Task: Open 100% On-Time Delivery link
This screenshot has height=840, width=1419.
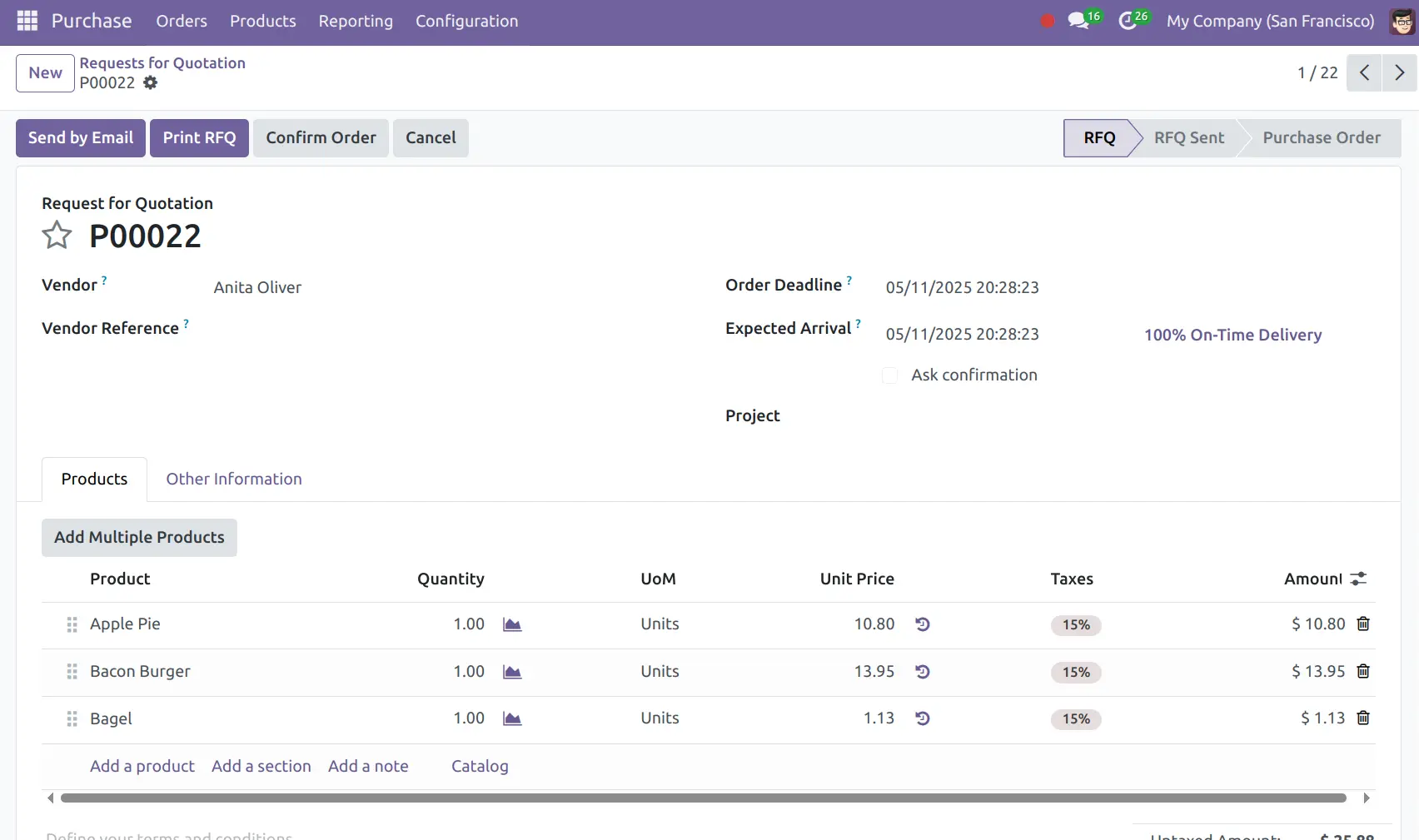Action: pos(1232,335)
